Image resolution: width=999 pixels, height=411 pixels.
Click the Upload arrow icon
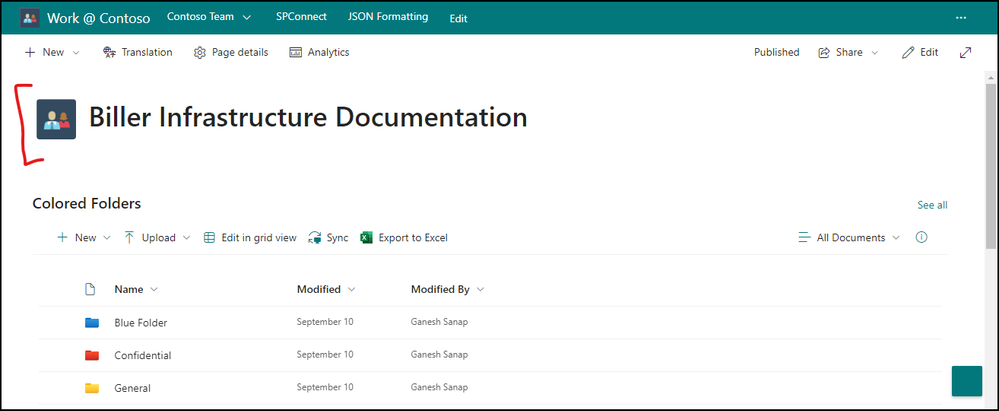129,238
